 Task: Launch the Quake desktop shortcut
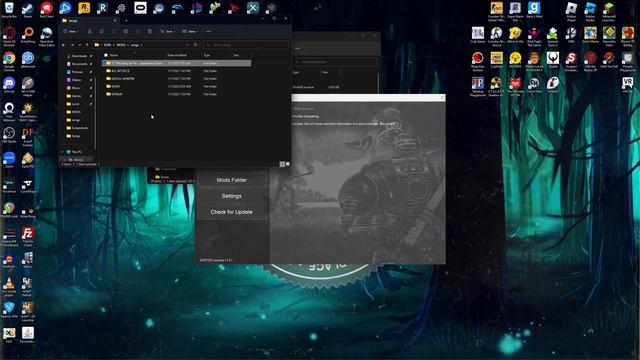[x=553, y=60]
